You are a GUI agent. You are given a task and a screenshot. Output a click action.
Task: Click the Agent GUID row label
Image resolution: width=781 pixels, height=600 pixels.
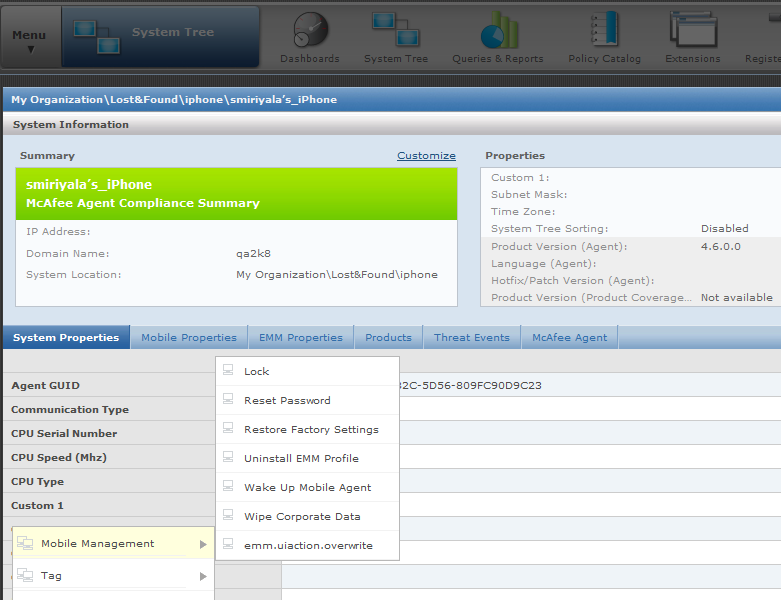coord(45,385)
